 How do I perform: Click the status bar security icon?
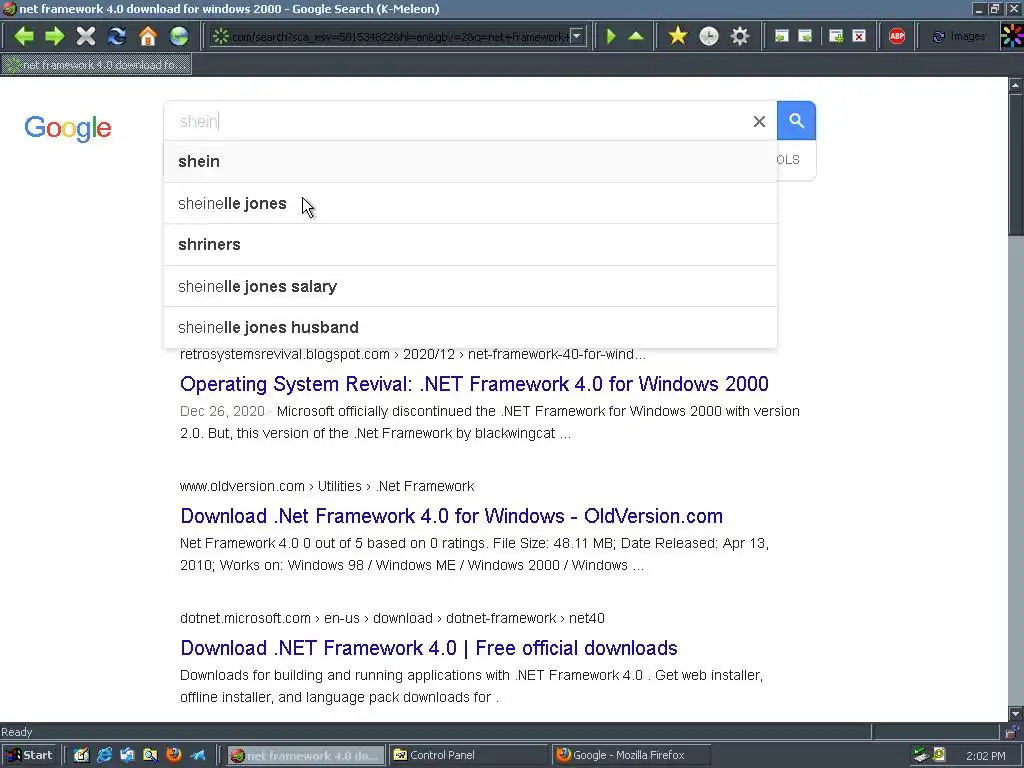[1012, 731]
